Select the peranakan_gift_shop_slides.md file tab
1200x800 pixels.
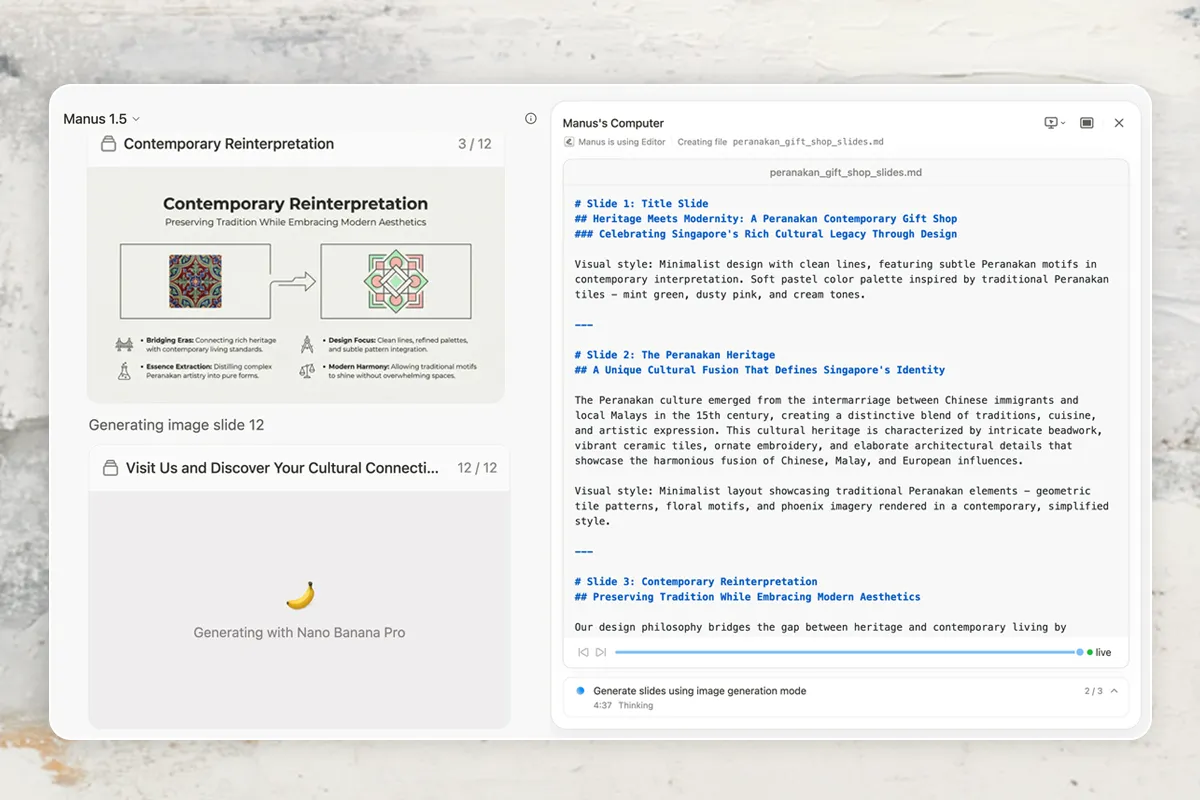pos(846,172)
